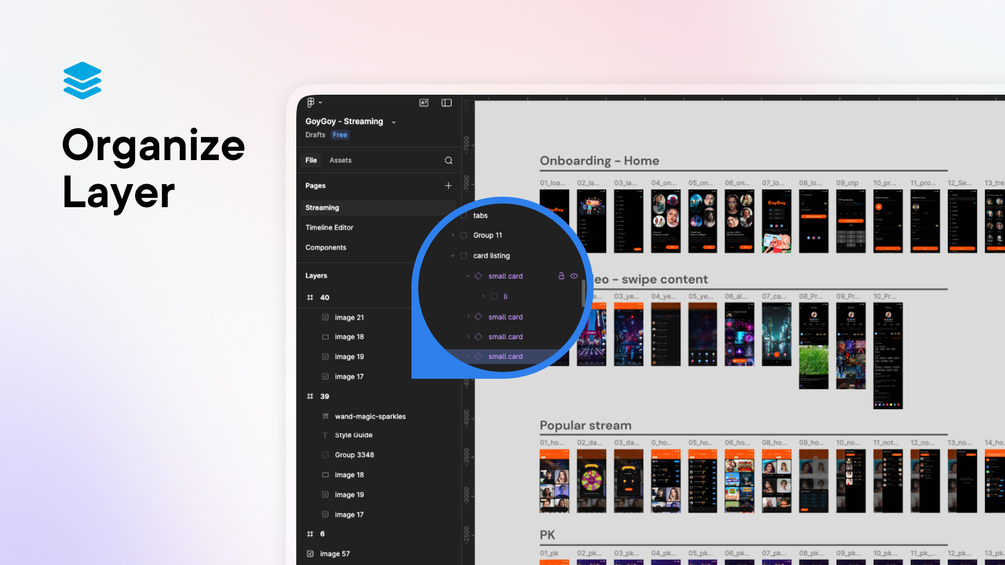Click the image icon of image 21
The width and height of the screenshot is (1005, 565).
(325, 318)
